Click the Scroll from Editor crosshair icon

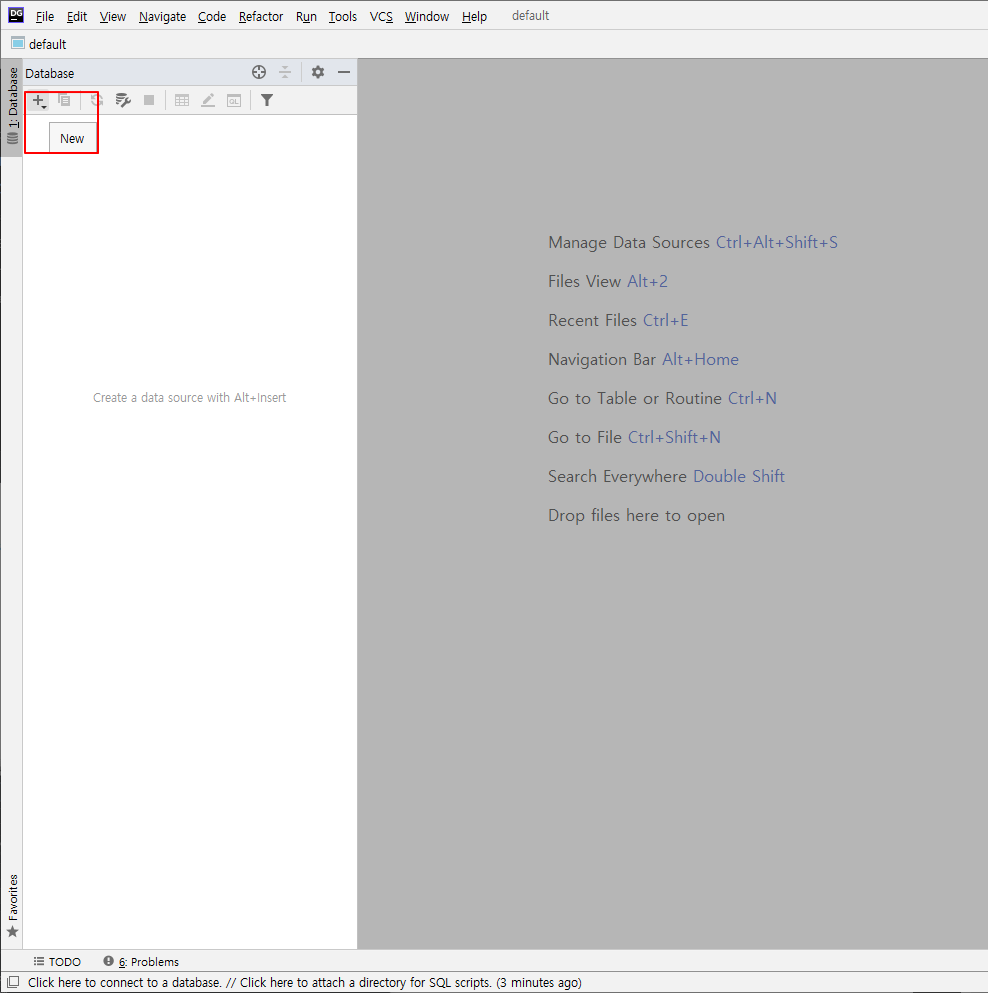click(x=258, y=72)
